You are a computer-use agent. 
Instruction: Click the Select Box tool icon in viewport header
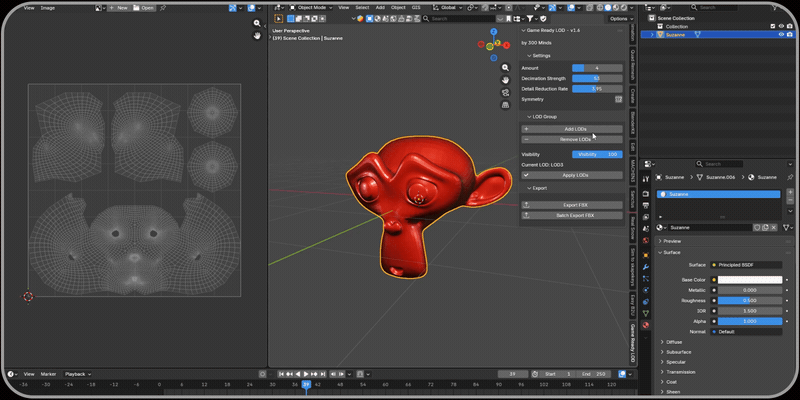coord(279,18)
